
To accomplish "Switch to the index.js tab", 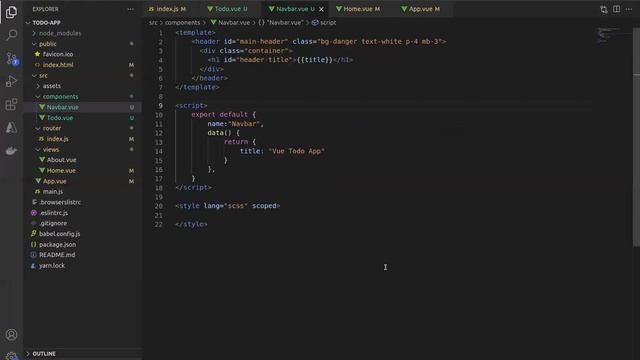I will coord(167,9).
